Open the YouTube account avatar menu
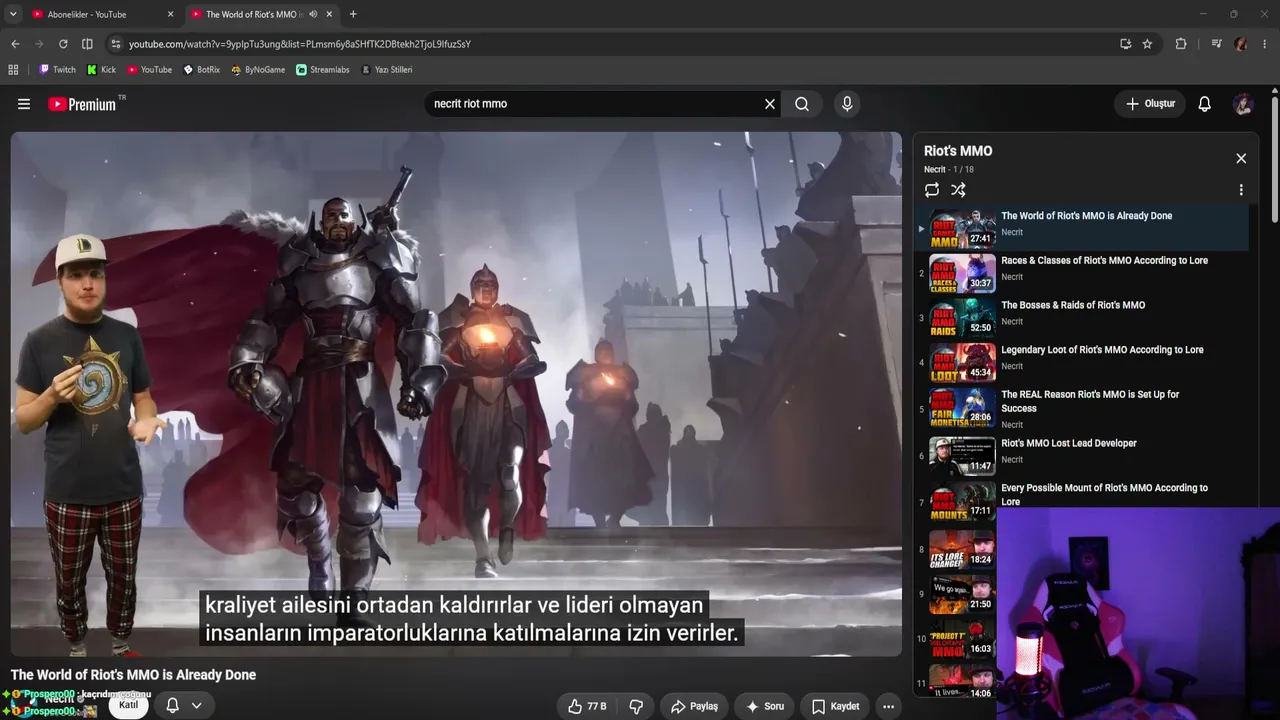The image size is (1280, 720). click(1243, 104)
